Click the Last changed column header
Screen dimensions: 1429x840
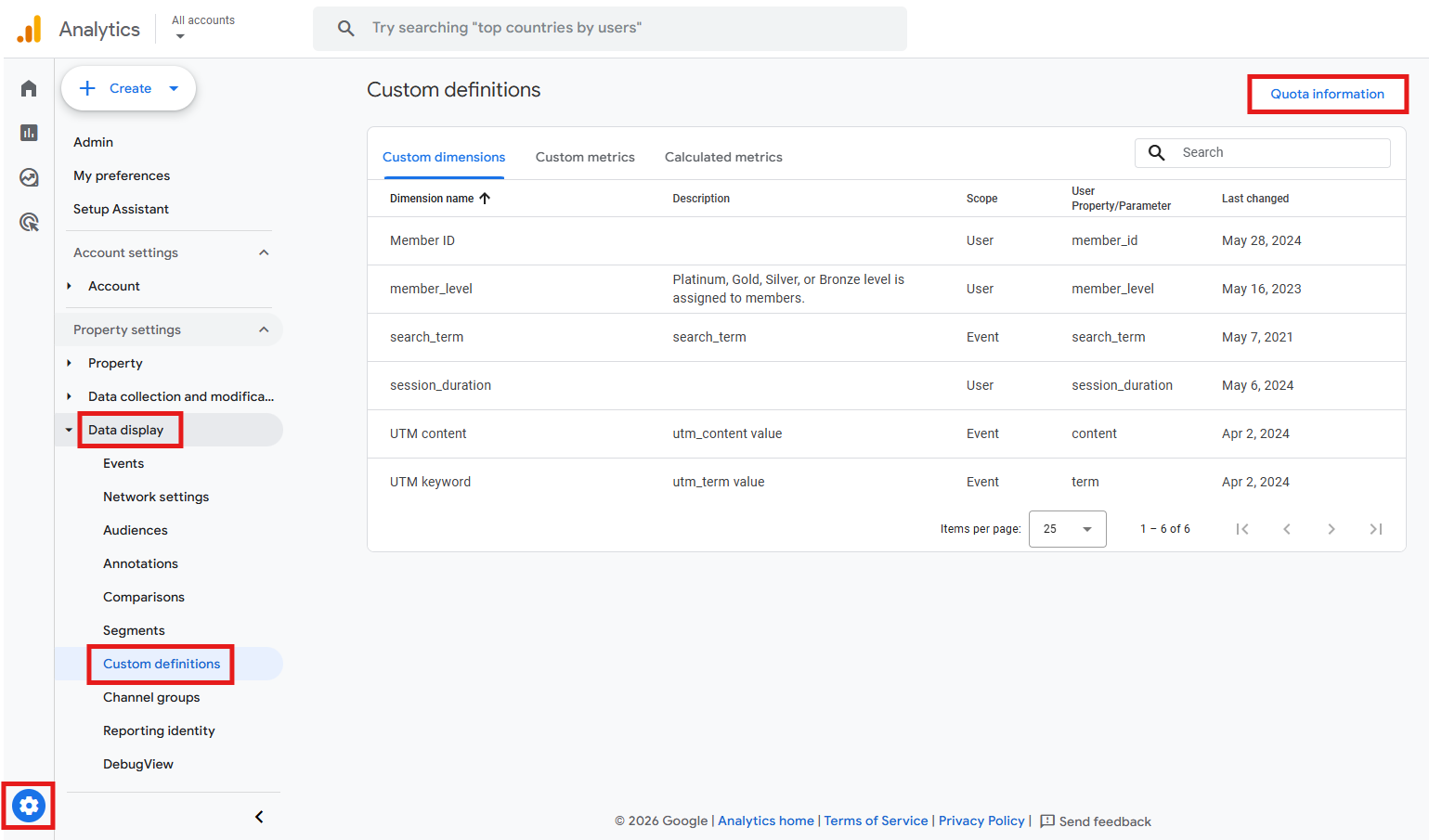pyautogui.click(x=1255, y=199)
